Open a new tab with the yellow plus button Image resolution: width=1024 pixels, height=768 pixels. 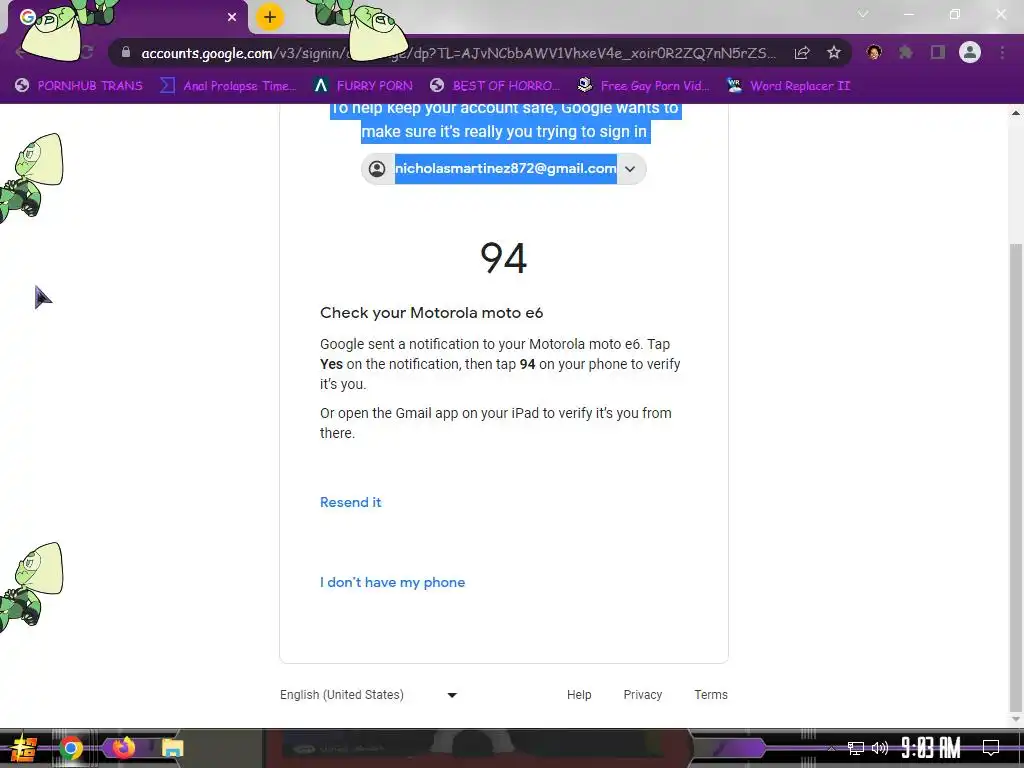[x=270, y=17]
